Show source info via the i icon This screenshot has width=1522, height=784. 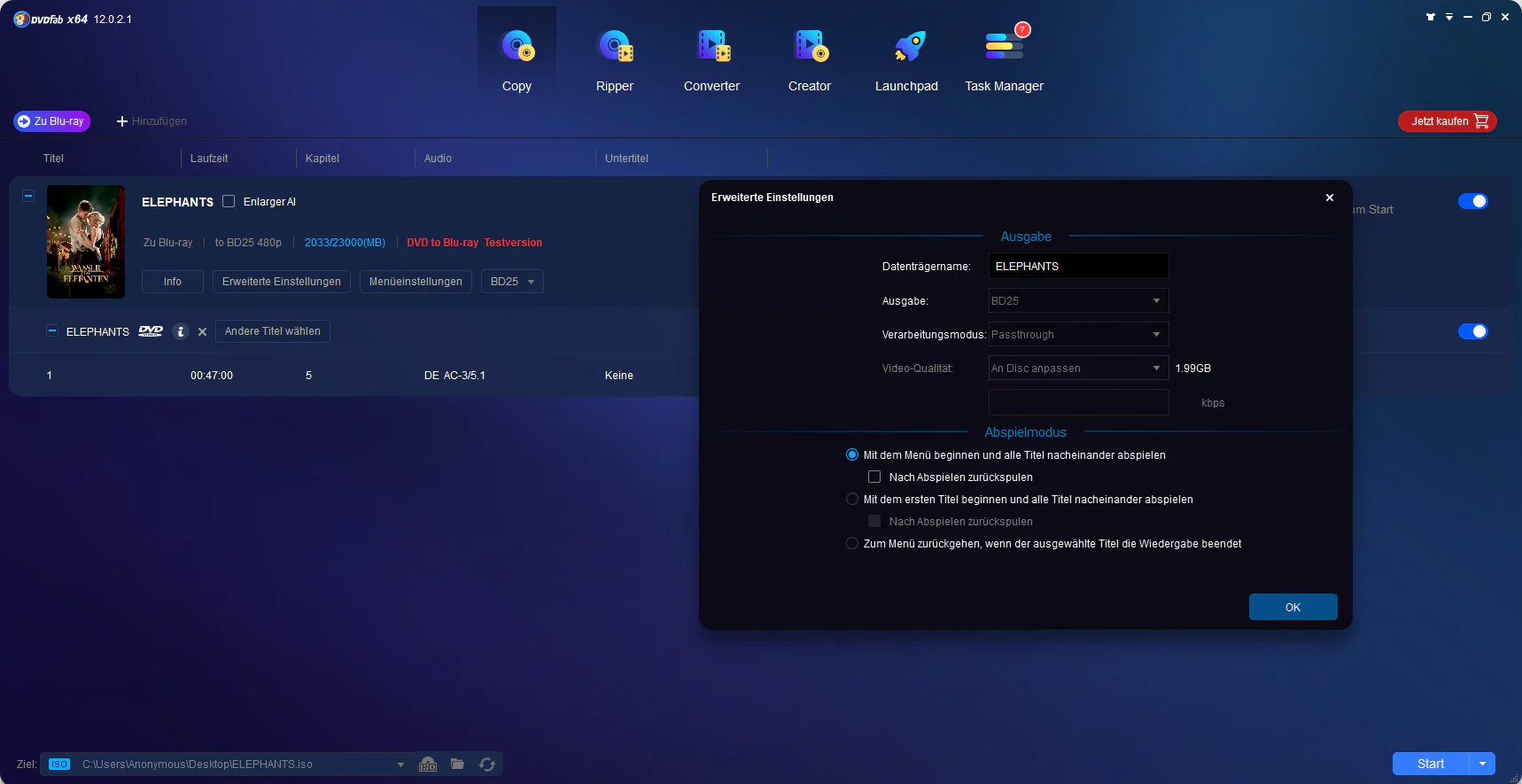[181, 331]
